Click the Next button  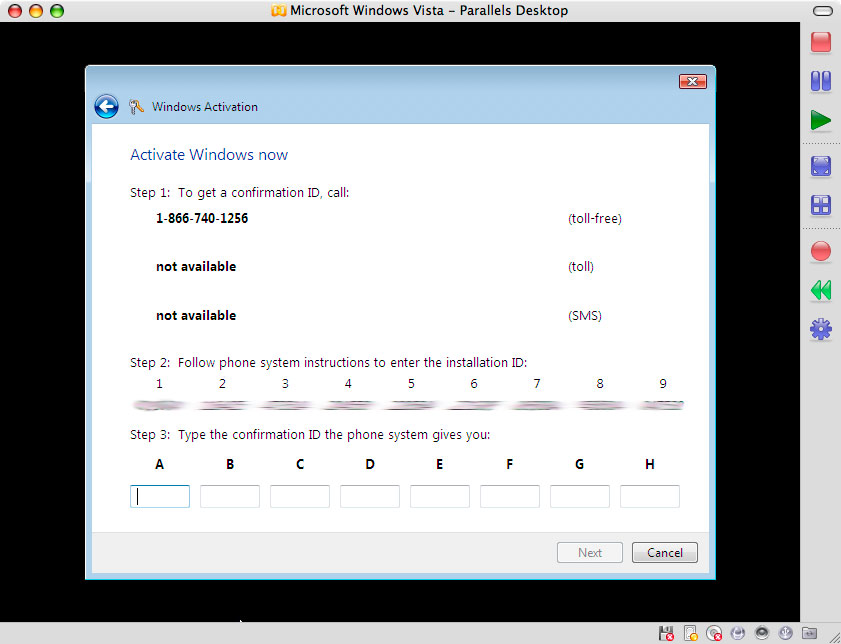point(590,552)
